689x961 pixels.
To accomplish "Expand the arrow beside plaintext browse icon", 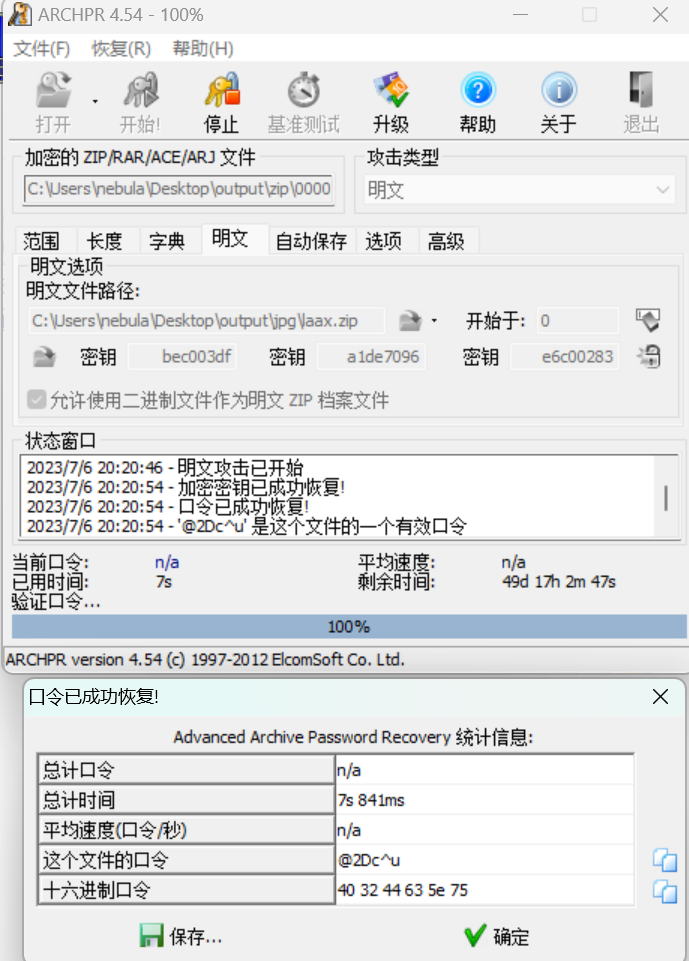I will [434, 321].
